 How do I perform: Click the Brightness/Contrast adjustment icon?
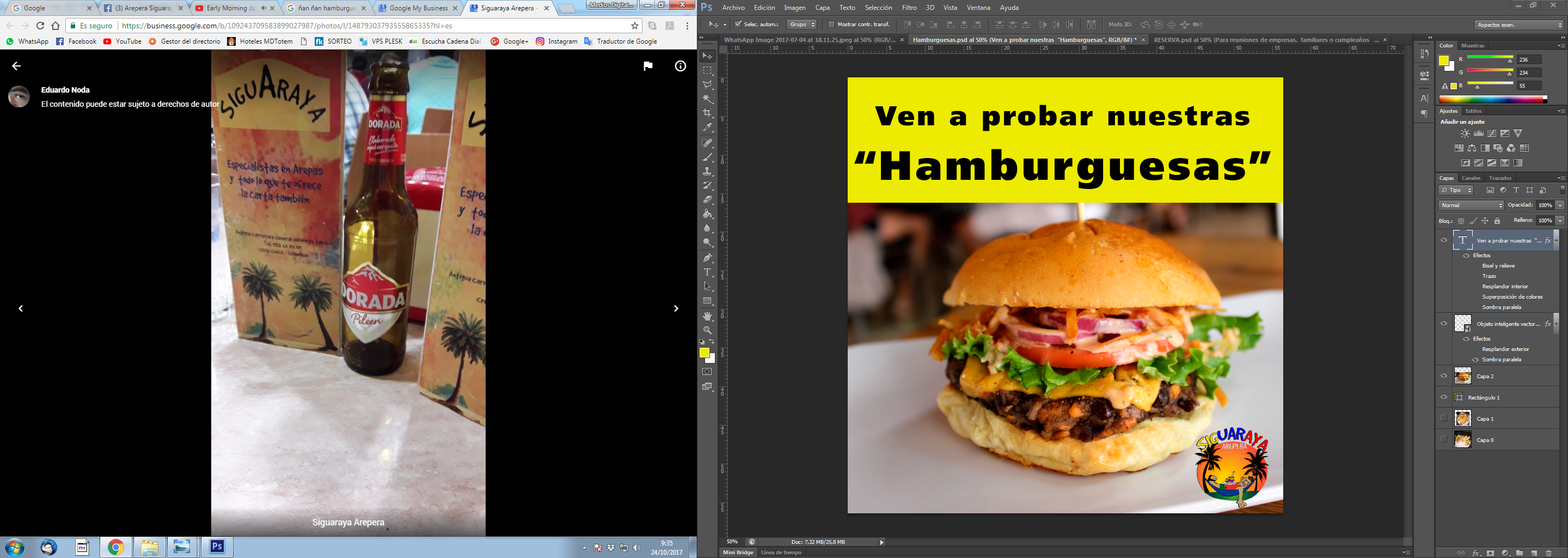(x=1465, y=134)
